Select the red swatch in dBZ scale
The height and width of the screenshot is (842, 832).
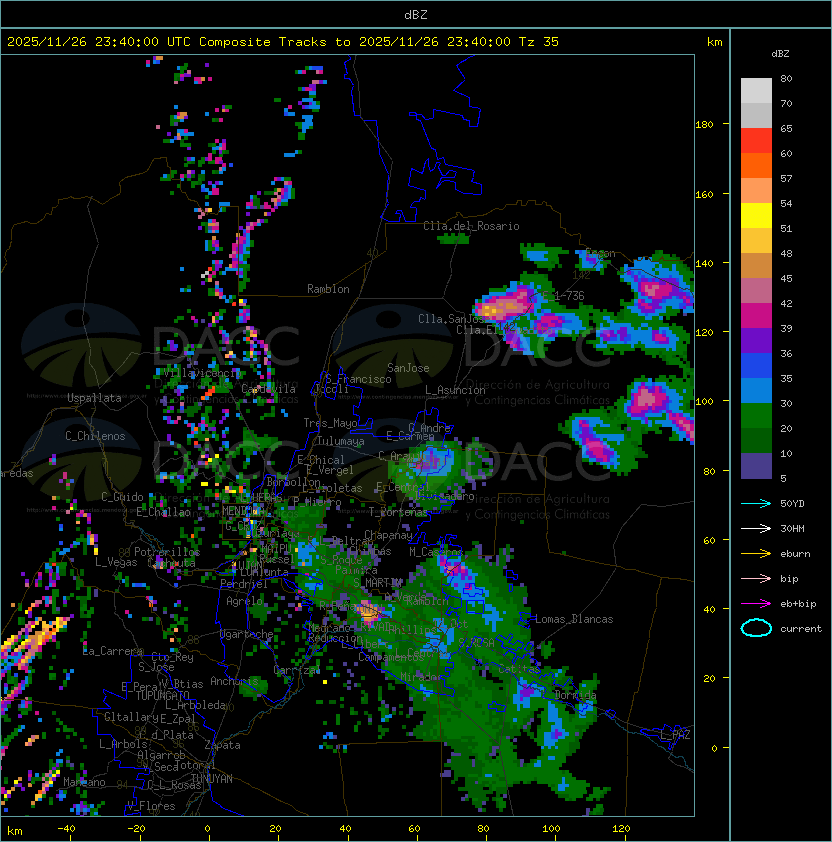[x=756, y=141]
